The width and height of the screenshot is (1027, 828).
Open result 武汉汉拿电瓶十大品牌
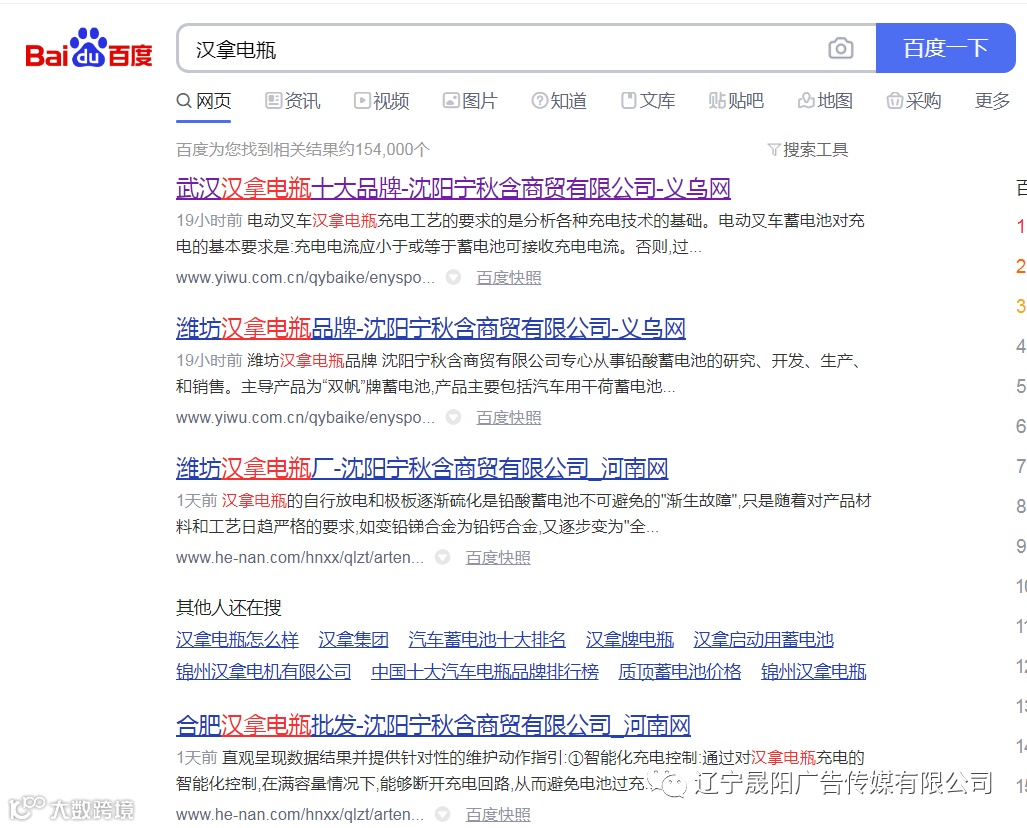(453, 189)
